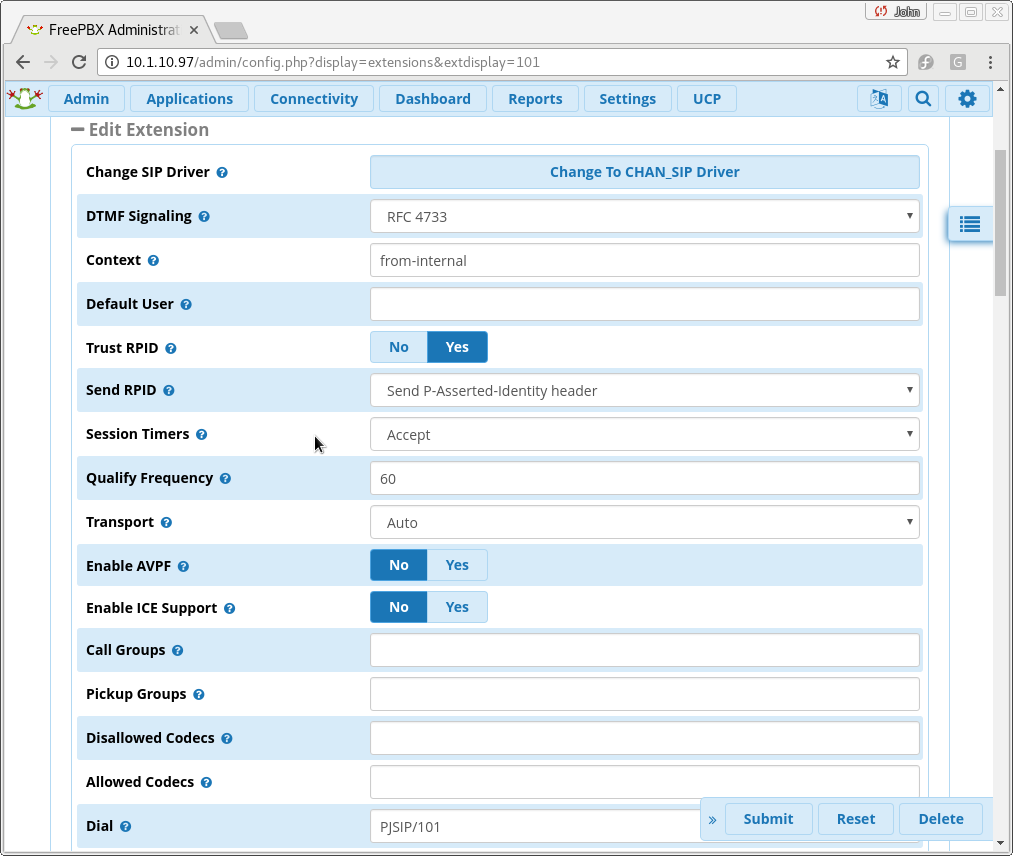
Task: Set Trust RPID to Yes
Action: coord(457,347)
